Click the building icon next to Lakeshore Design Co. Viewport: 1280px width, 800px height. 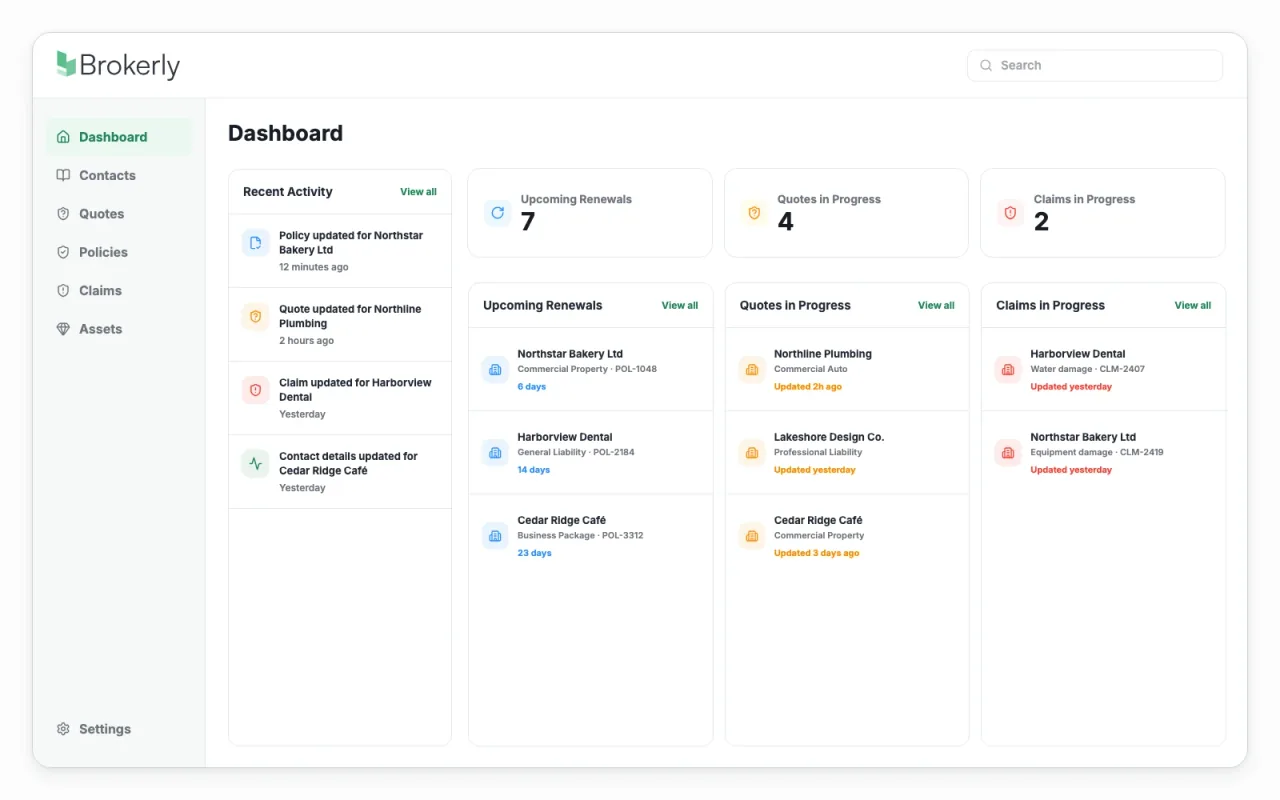(751, 453)
